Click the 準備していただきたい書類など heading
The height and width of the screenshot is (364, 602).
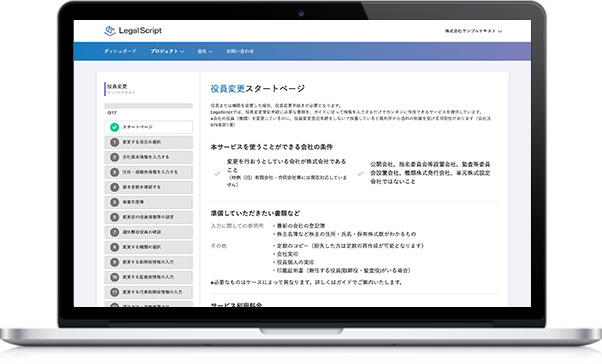[255, 213]
